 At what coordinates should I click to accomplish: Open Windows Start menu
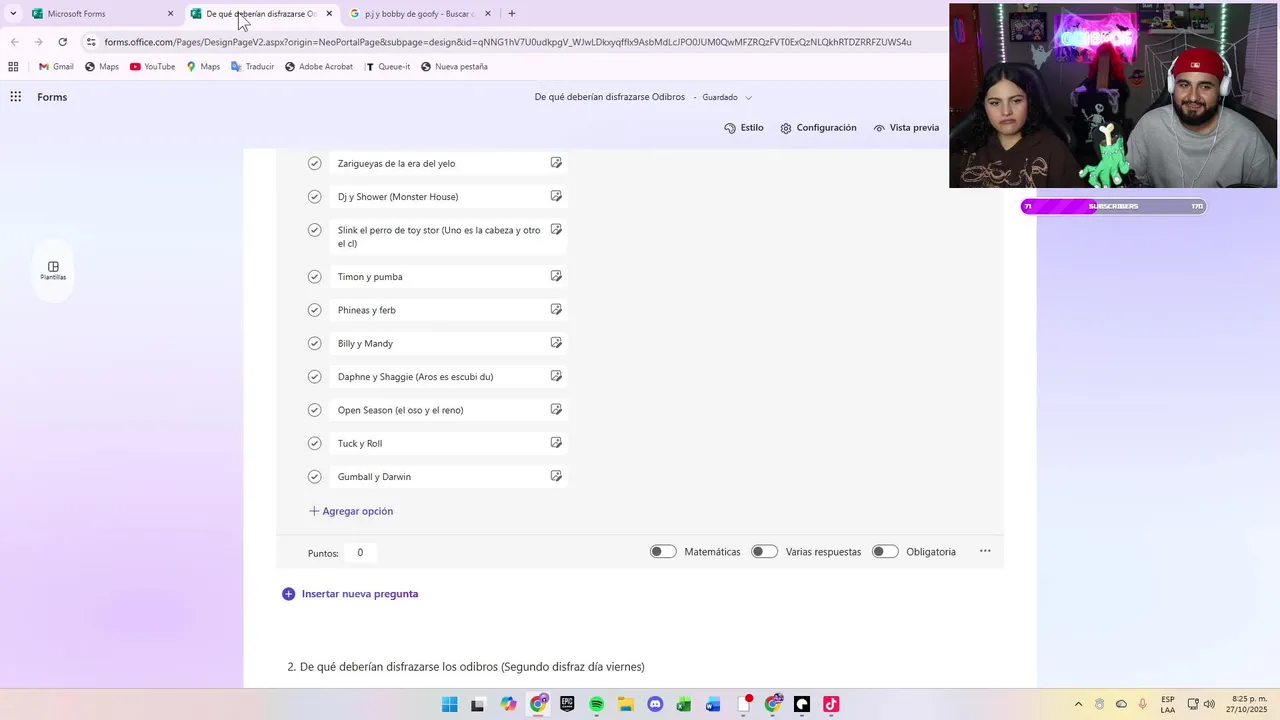click(450, 704)
